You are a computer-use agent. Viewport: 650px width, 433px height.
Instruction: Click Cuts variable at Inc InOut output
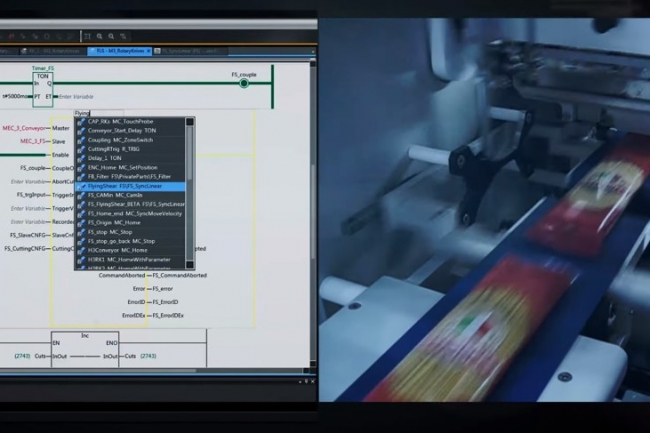(130, 356)
